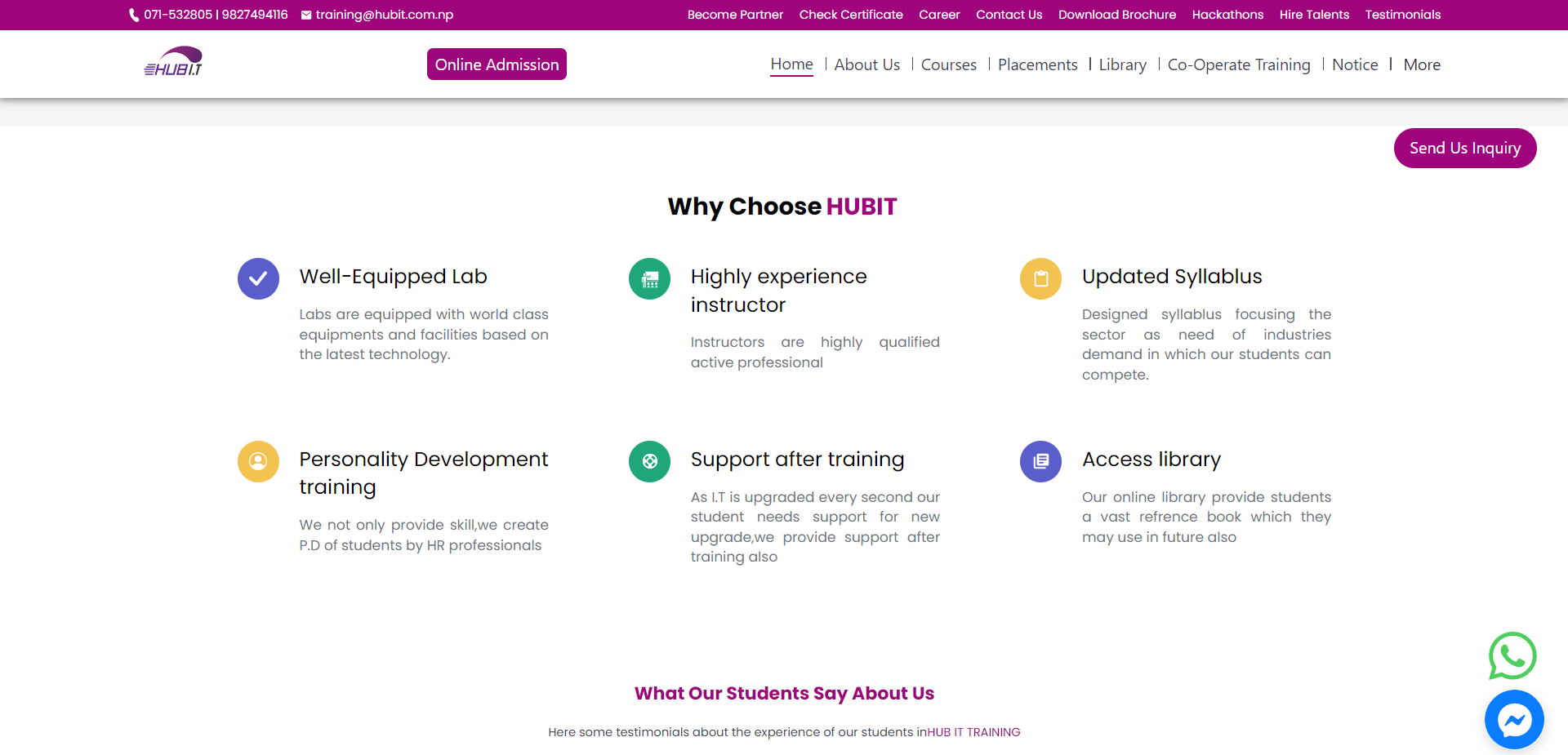Viewport: 1568px width, 755px height.
Task: Click the Online Admission button
Action: pos(497,64)
